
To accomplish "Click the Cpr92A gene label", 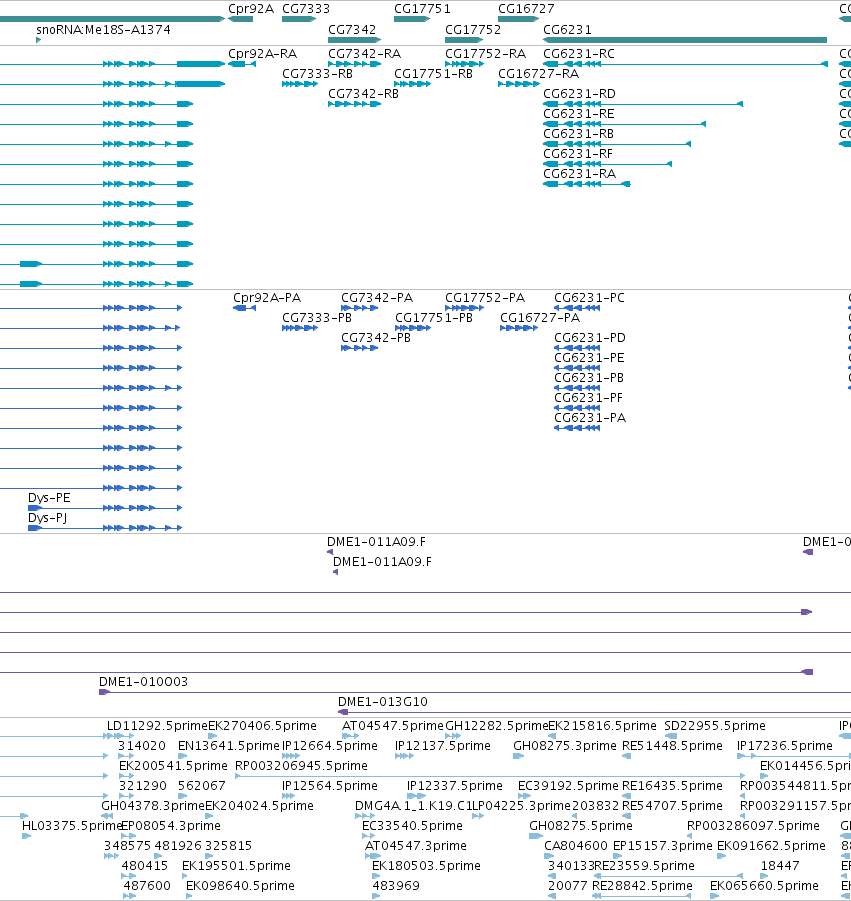I will tap(251, 9).
